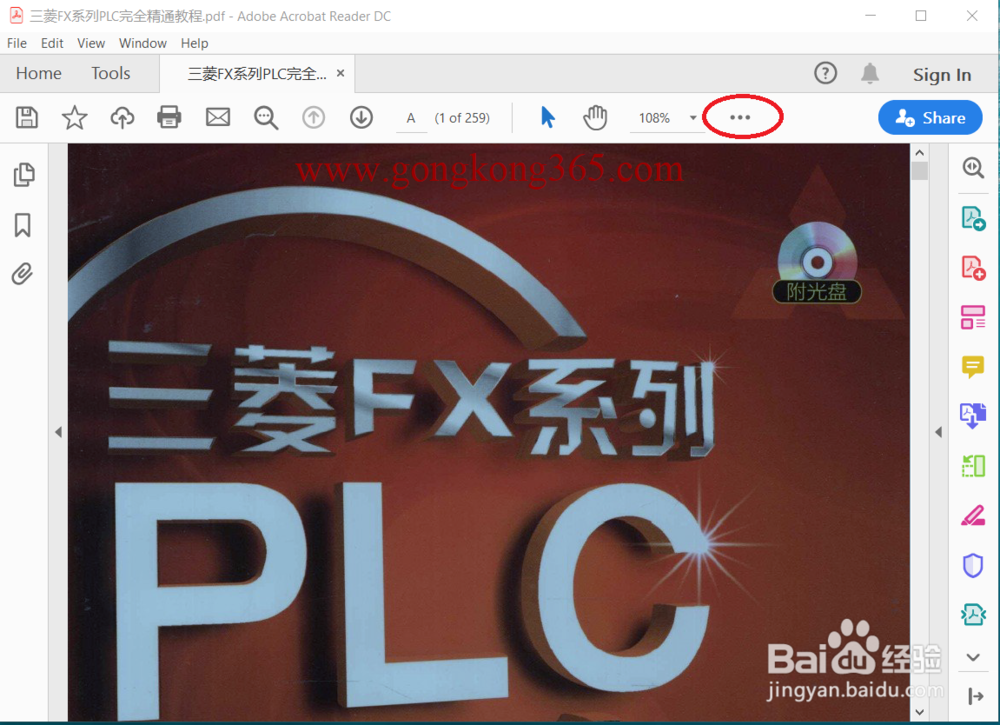Open the Find text magnifier icon
The height and width of the screenshot is (725, 1000).
click(x=266, y=118)
